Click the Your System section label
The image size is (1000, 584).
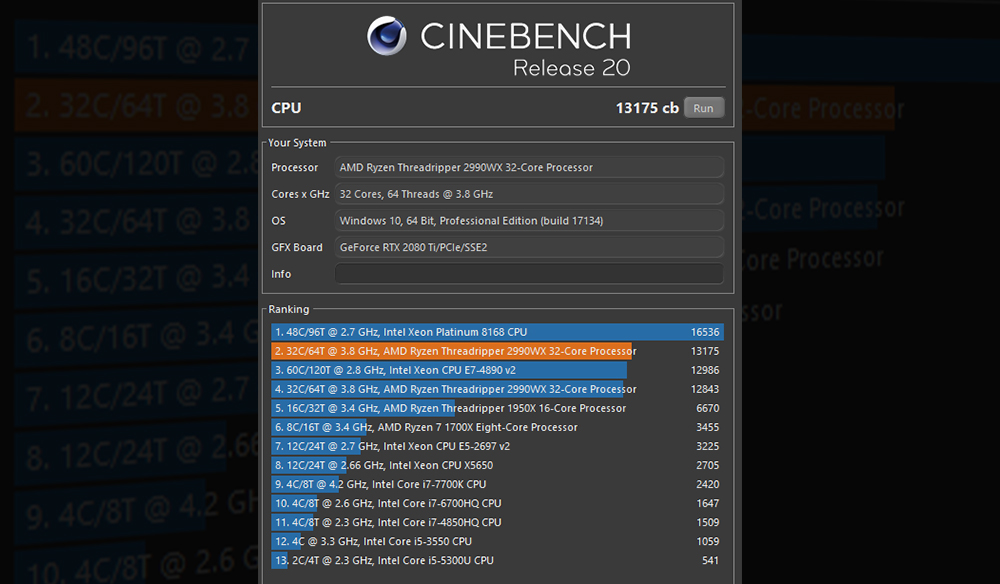coord(297,143)
